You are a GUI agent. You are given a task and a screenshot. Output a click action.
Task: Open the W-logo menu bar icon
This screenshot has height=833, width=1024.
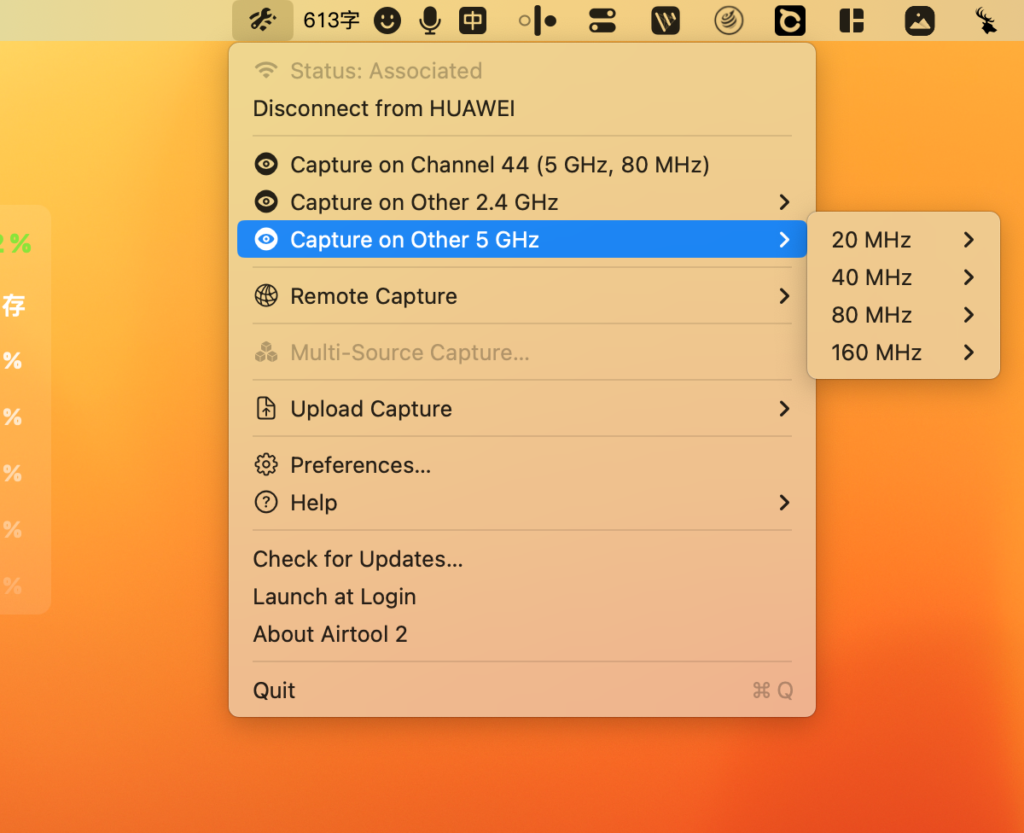665,20
